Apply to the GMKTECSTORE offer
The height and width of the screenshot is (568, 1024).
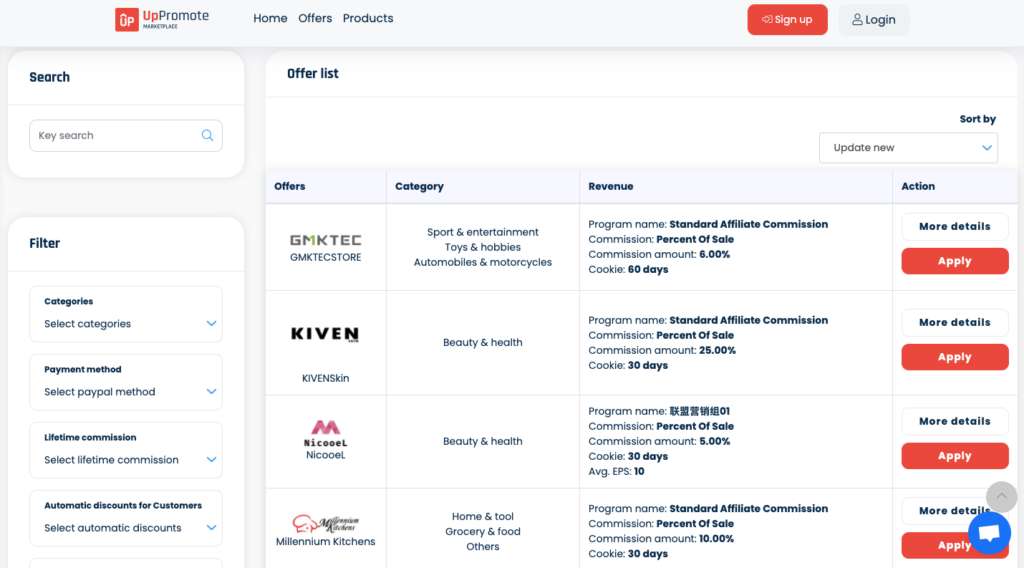(x=954, y=261)
